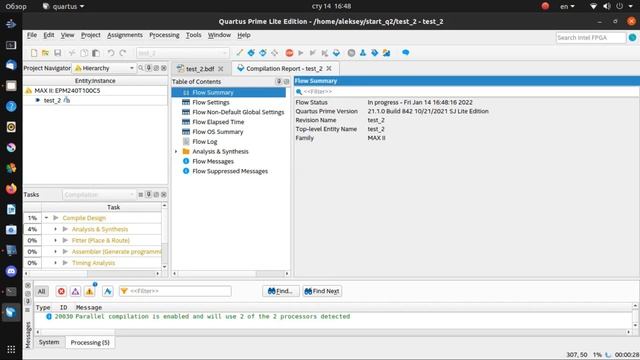This screenshot has width=640, height=360.
Task: Expand the test_2 entity in hierarchy
Action: click(38, 100)
